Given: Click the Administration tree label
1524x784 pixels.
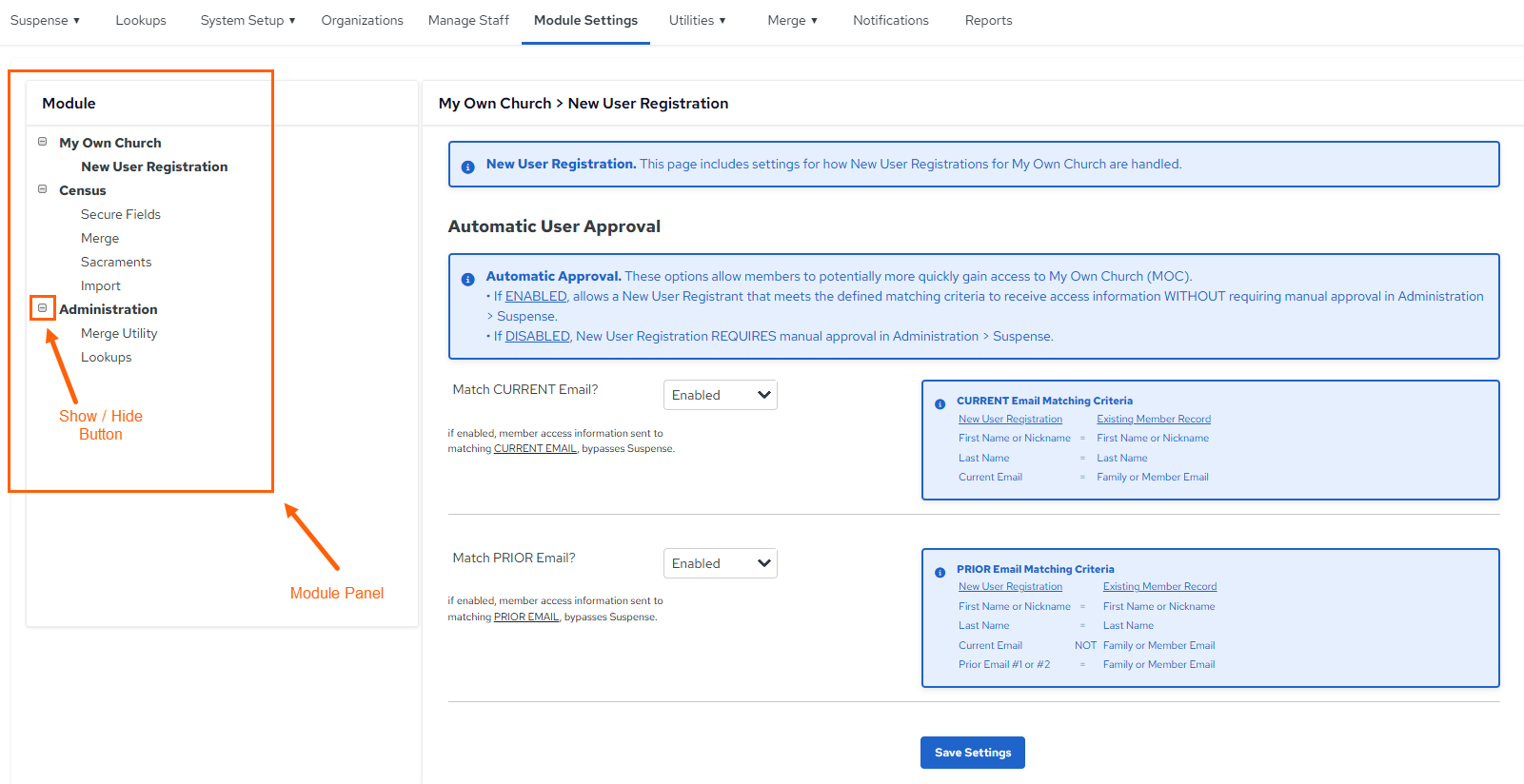Looking at the screenshot, I should [109, 309].
